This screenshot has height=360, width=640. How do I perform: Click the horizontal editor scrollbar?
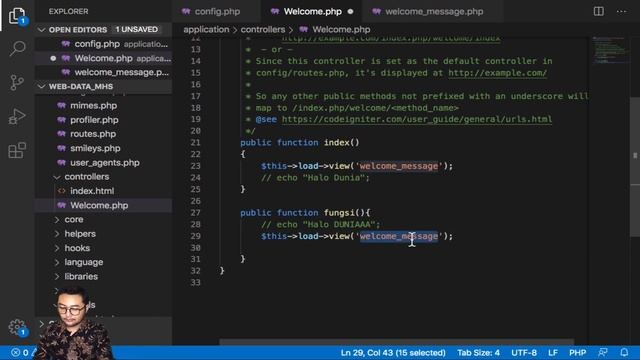396,342
